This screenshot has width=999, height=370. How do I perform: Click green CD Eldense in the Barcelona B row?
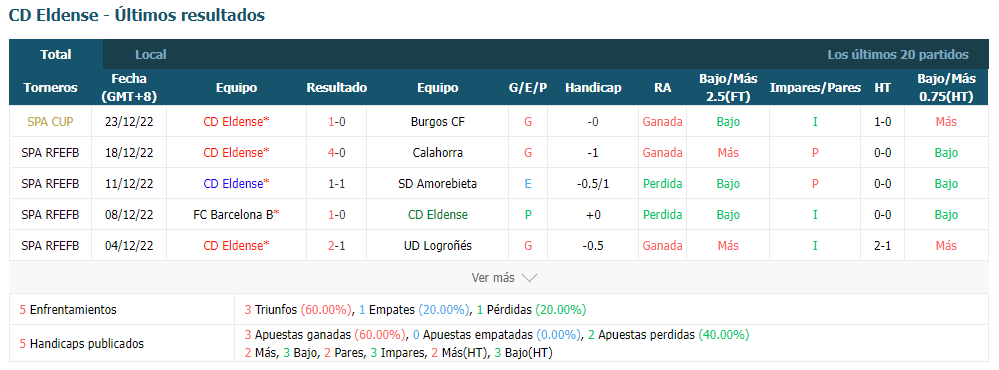click(438, 215)
